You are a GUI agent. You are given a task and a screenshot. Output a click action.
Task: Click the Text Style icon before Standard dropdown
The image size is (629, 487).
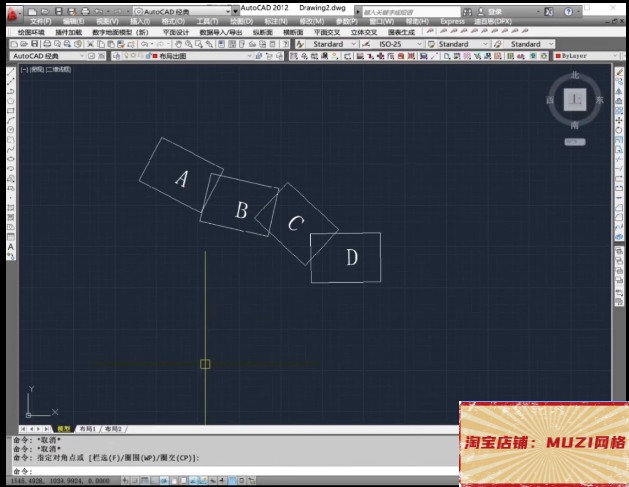tap(300, 44)
